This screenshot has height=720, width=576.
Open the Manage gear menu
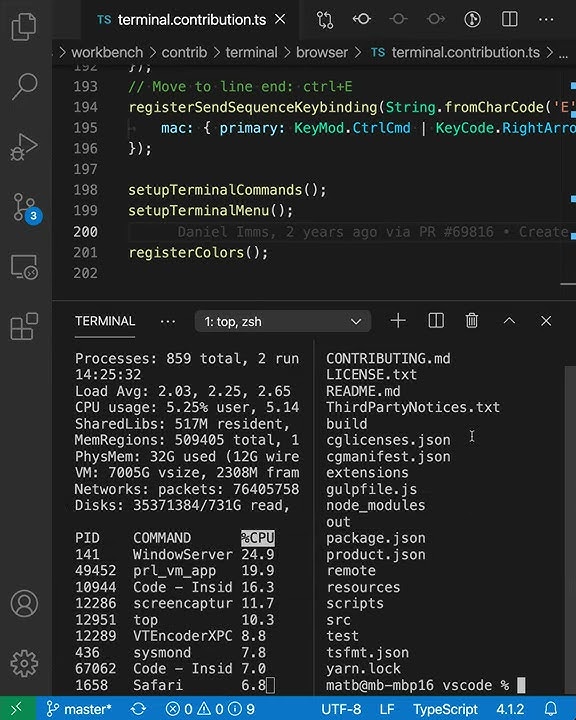point(24,663)
